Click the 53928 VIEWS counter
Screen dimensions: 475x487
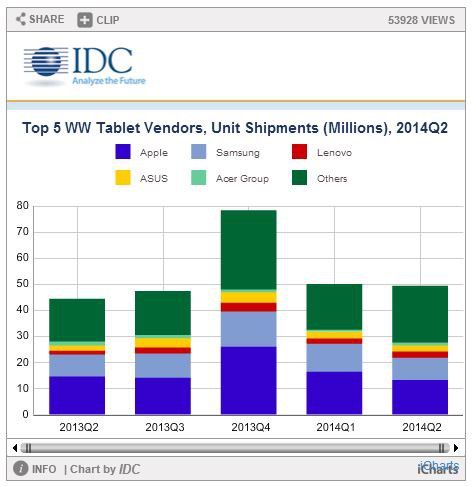coord(421,20)
